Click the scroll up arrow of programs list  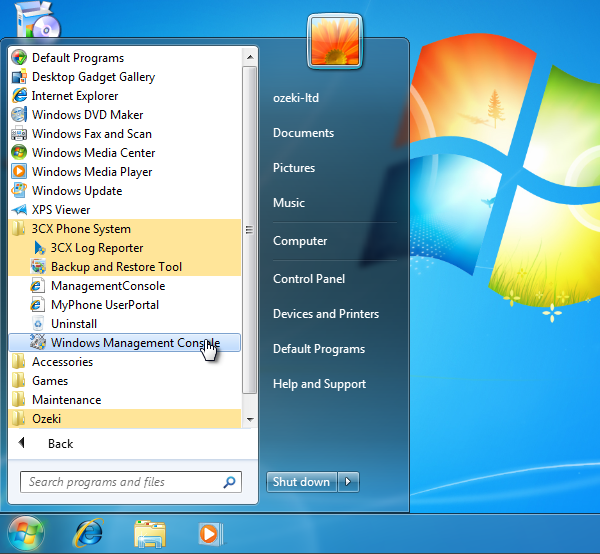pyautogui.click(x=250, y=57)
